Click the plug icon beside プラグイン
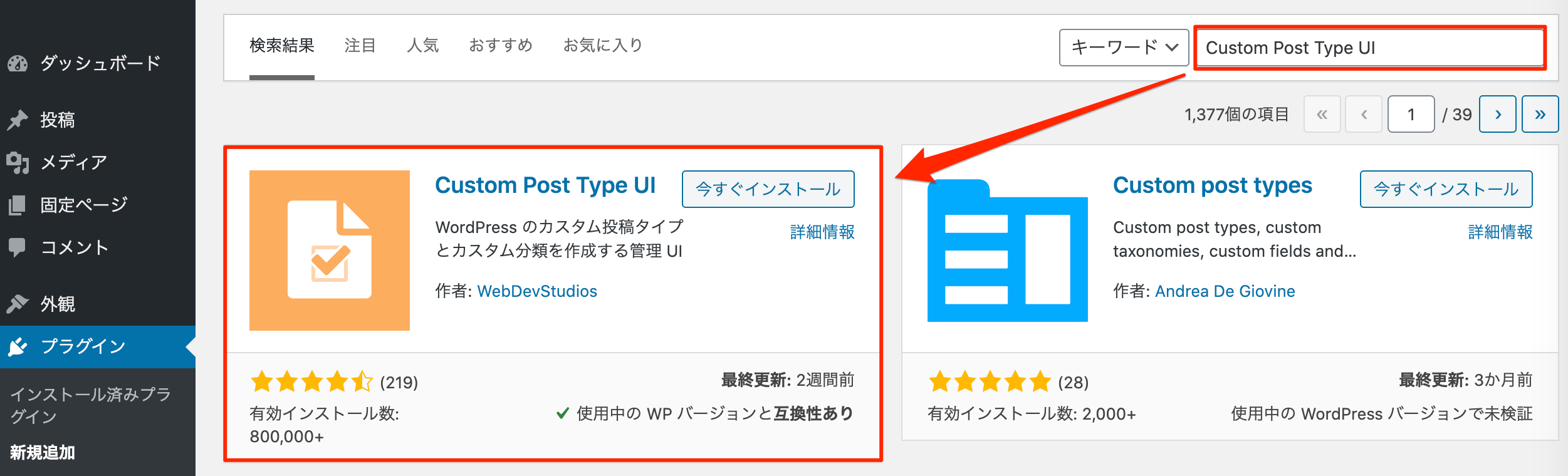Image resolution: width=1568 pixels, height=476 pixels. pyautogui.click(x=18, y=346)
